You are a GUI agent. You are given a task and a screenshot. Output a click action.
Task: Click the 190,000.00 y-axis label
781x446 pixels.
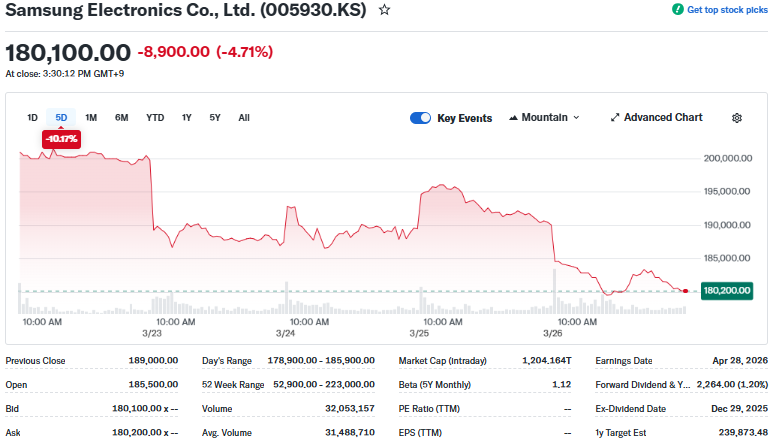pos(727,225)
